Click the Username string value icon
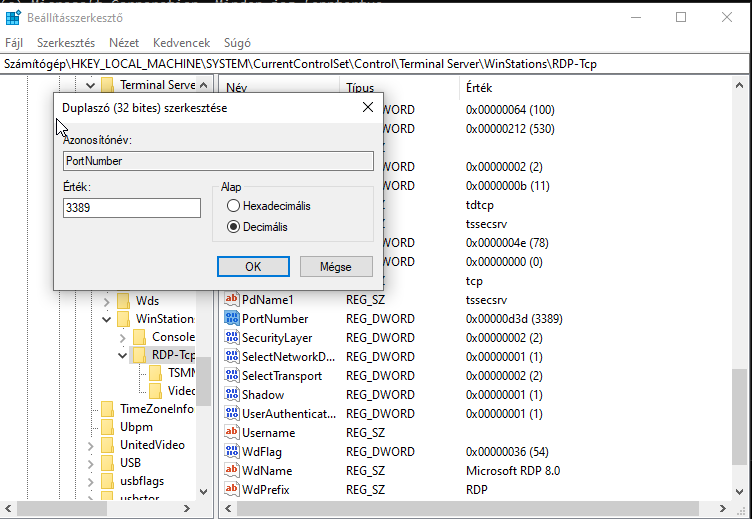The height and width of the screenshot is (519, 752). pyautogui.click(x=232, y=433)
